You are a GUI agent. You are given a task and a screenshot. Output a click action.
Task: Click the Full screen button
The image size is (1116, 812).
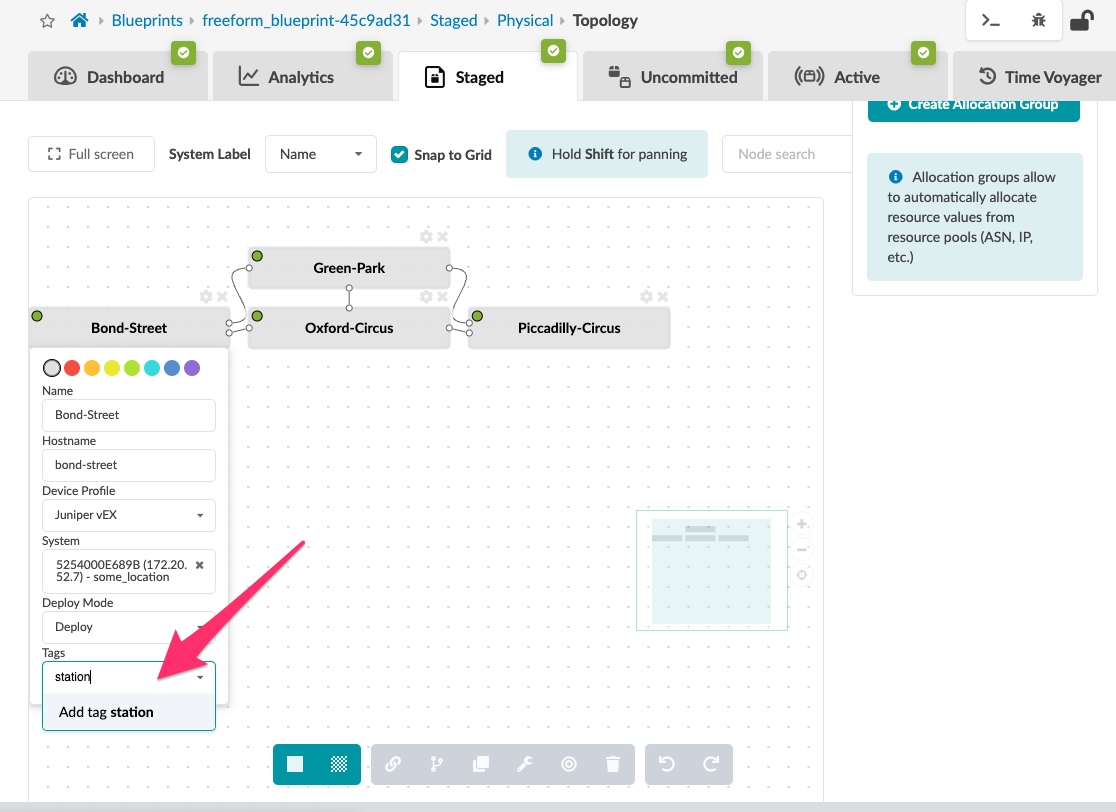91,154
